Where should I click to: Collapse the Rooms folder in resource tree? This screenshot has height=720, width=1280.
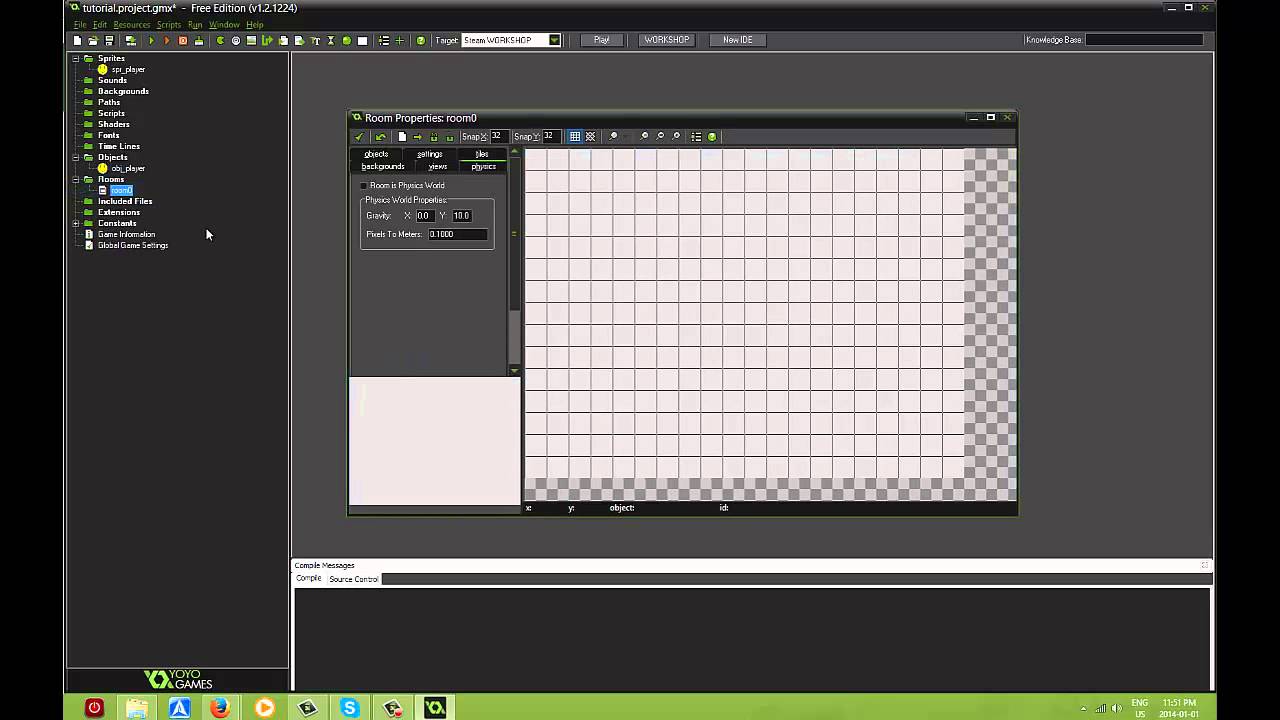point(76,179)
